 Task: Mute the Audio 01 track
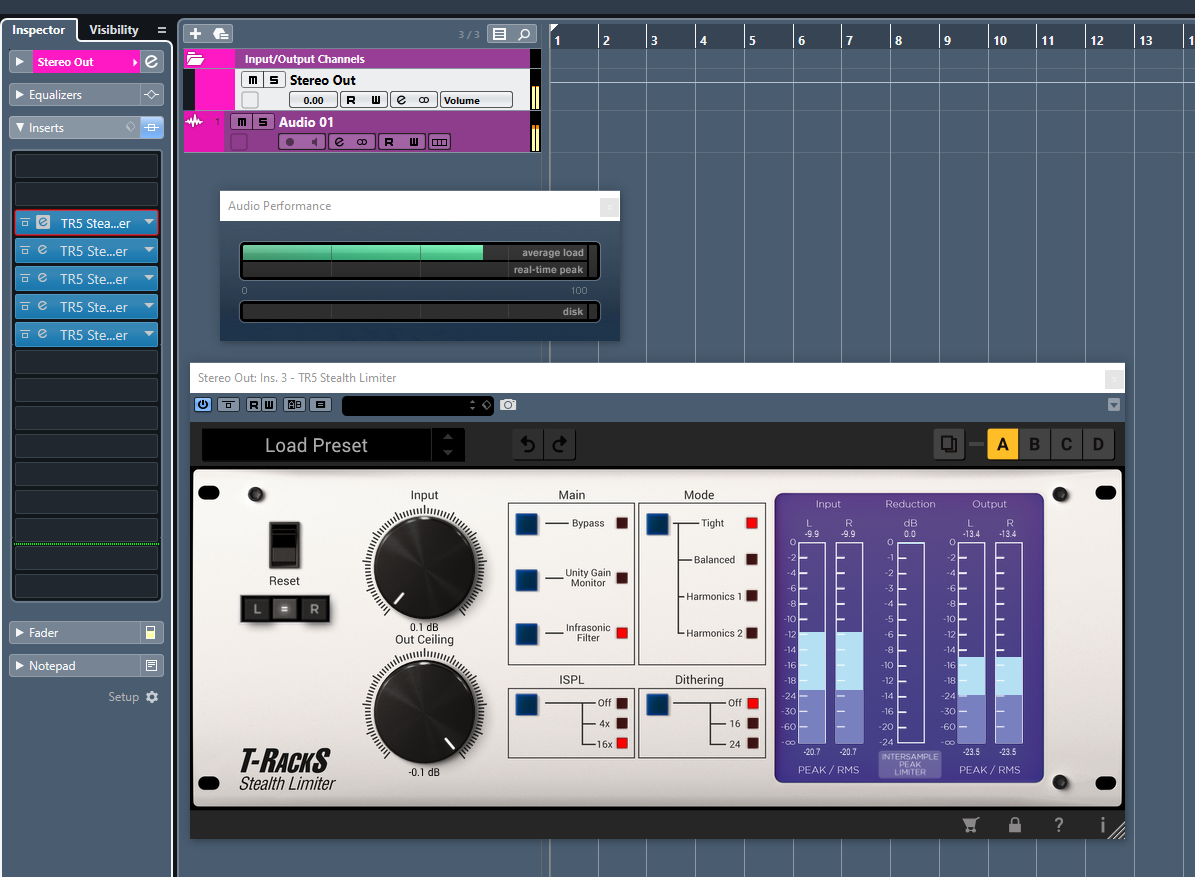242,122
